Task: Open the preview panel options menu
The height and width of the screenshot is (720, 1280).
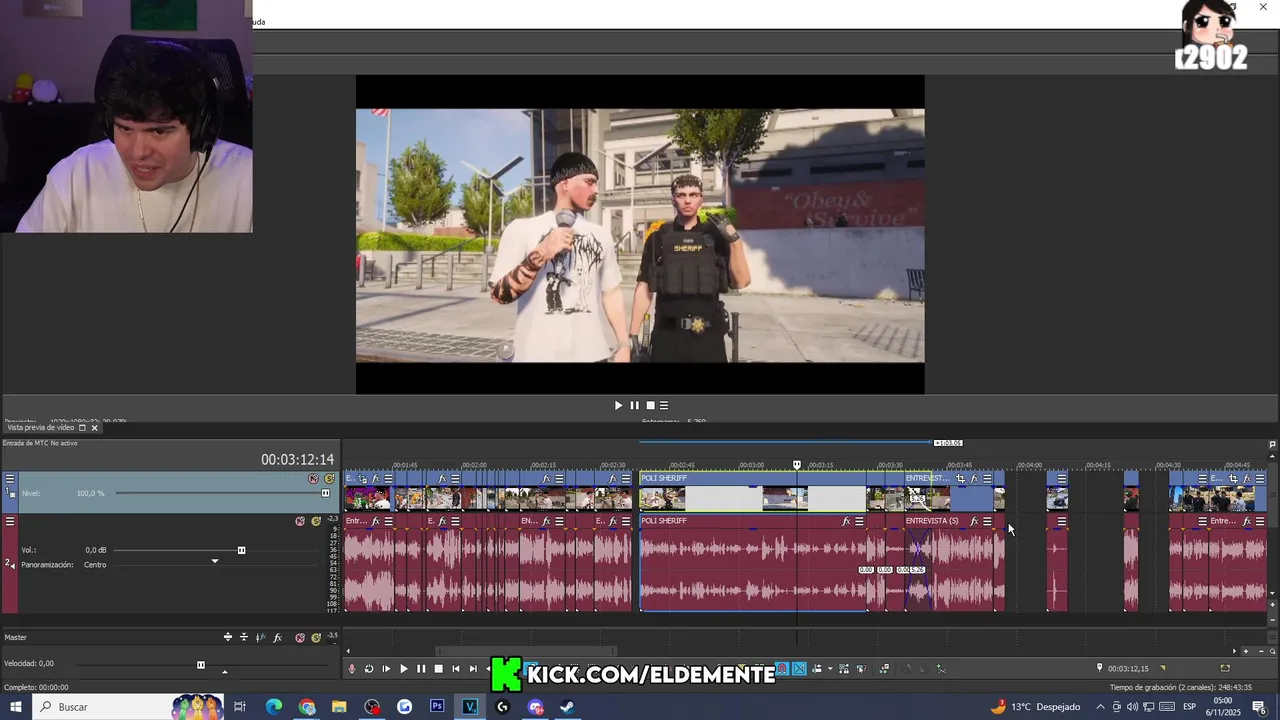Action: (x=664, y=405)
